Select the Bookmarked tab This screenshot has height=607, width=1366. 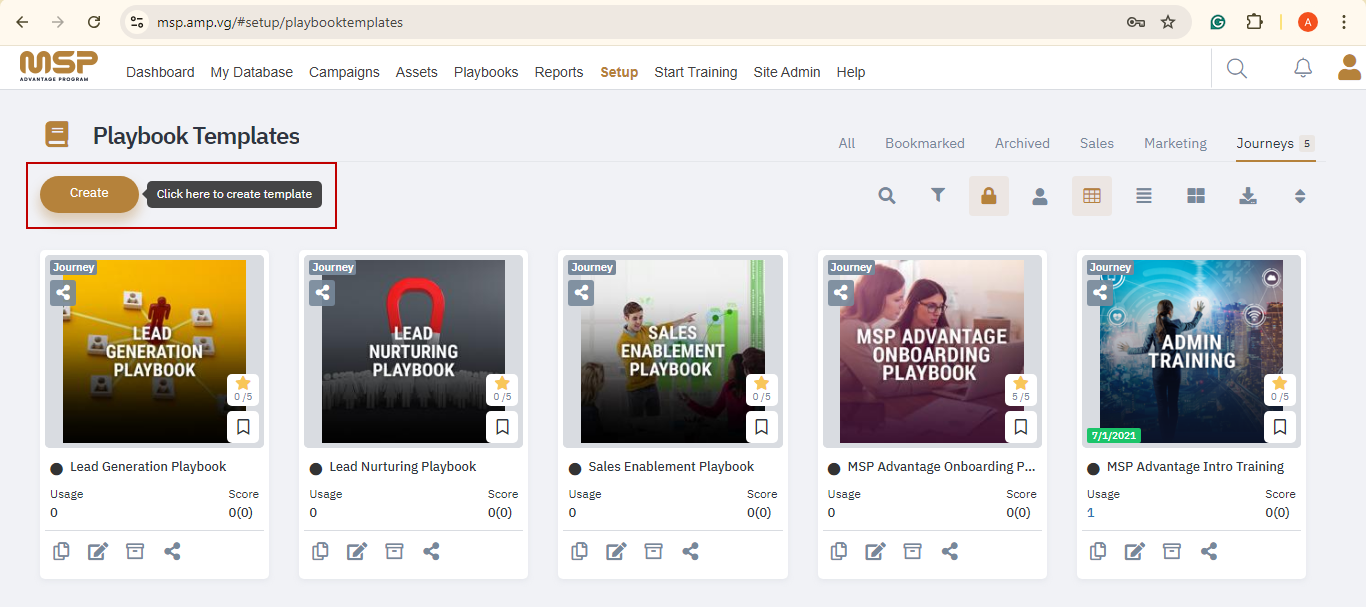[925, 143]
